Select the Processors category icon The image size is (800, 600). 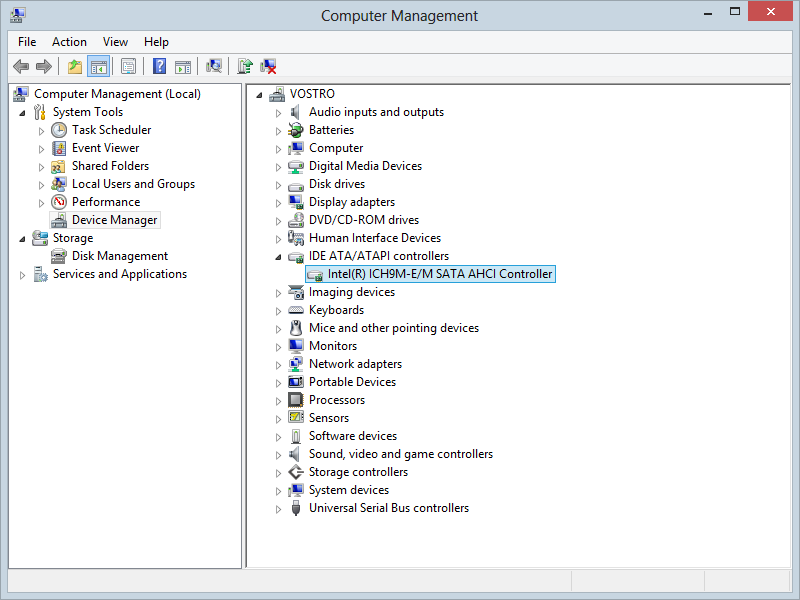295,400
